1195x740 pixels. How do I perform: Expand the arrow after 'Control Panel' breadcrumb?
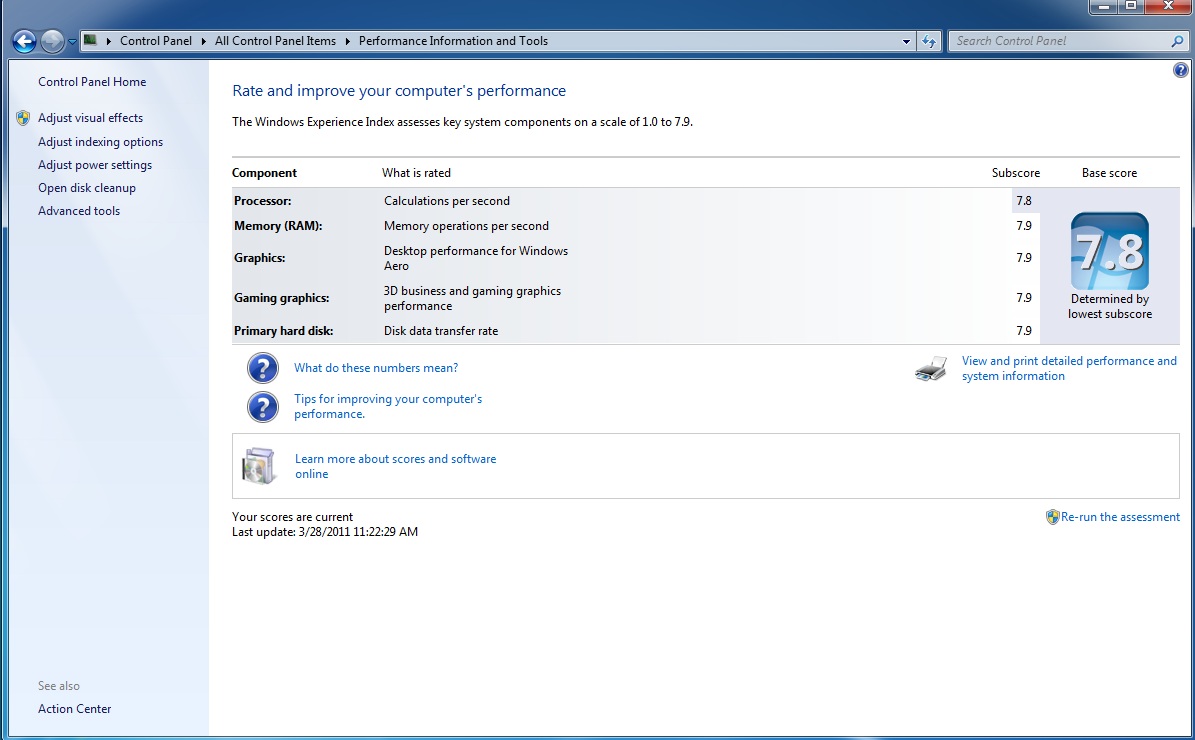(x=203, y=41)
